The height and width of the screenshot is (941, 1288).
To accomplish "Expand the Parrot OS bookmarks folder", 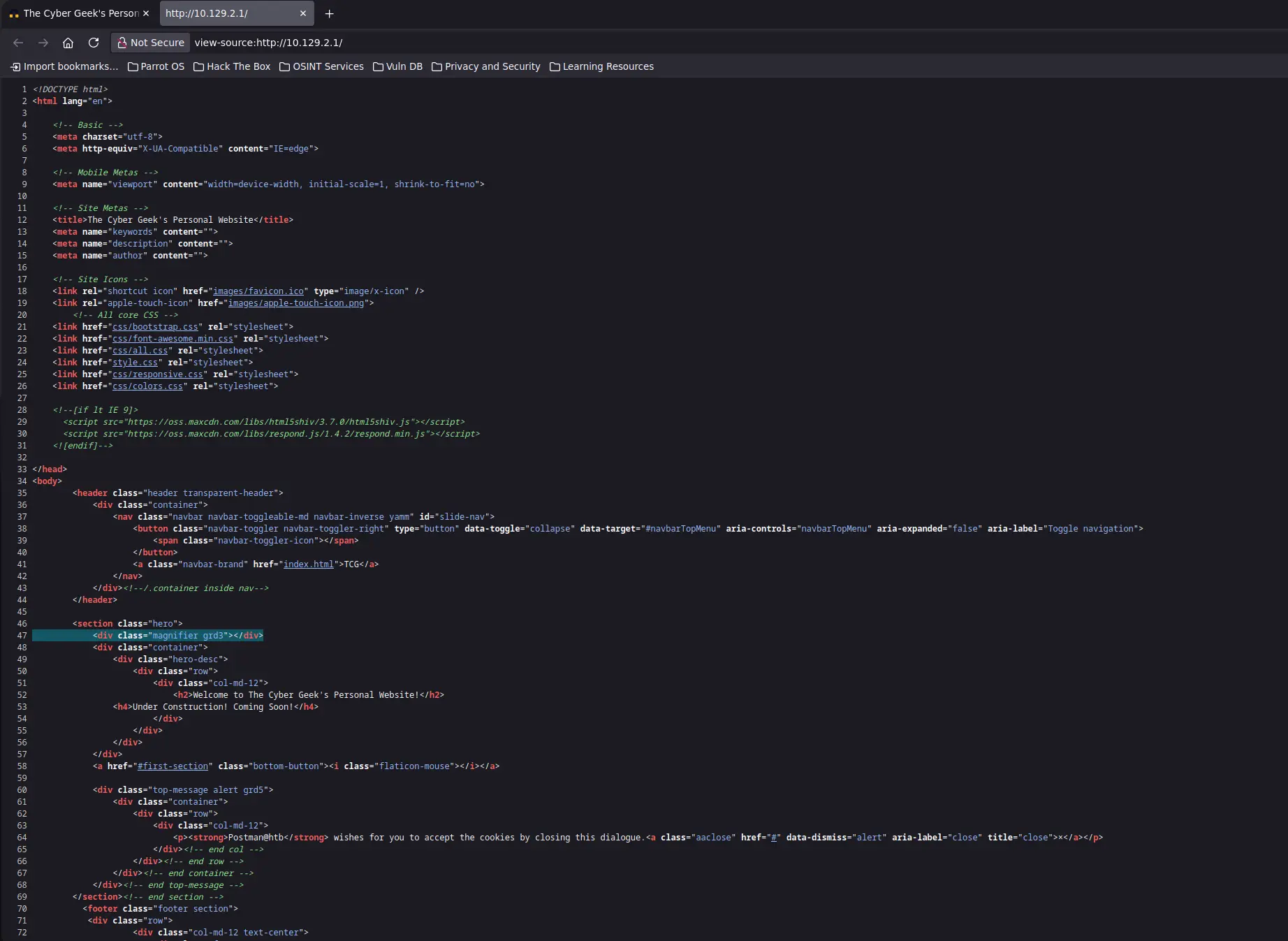I will coord(156,66).
